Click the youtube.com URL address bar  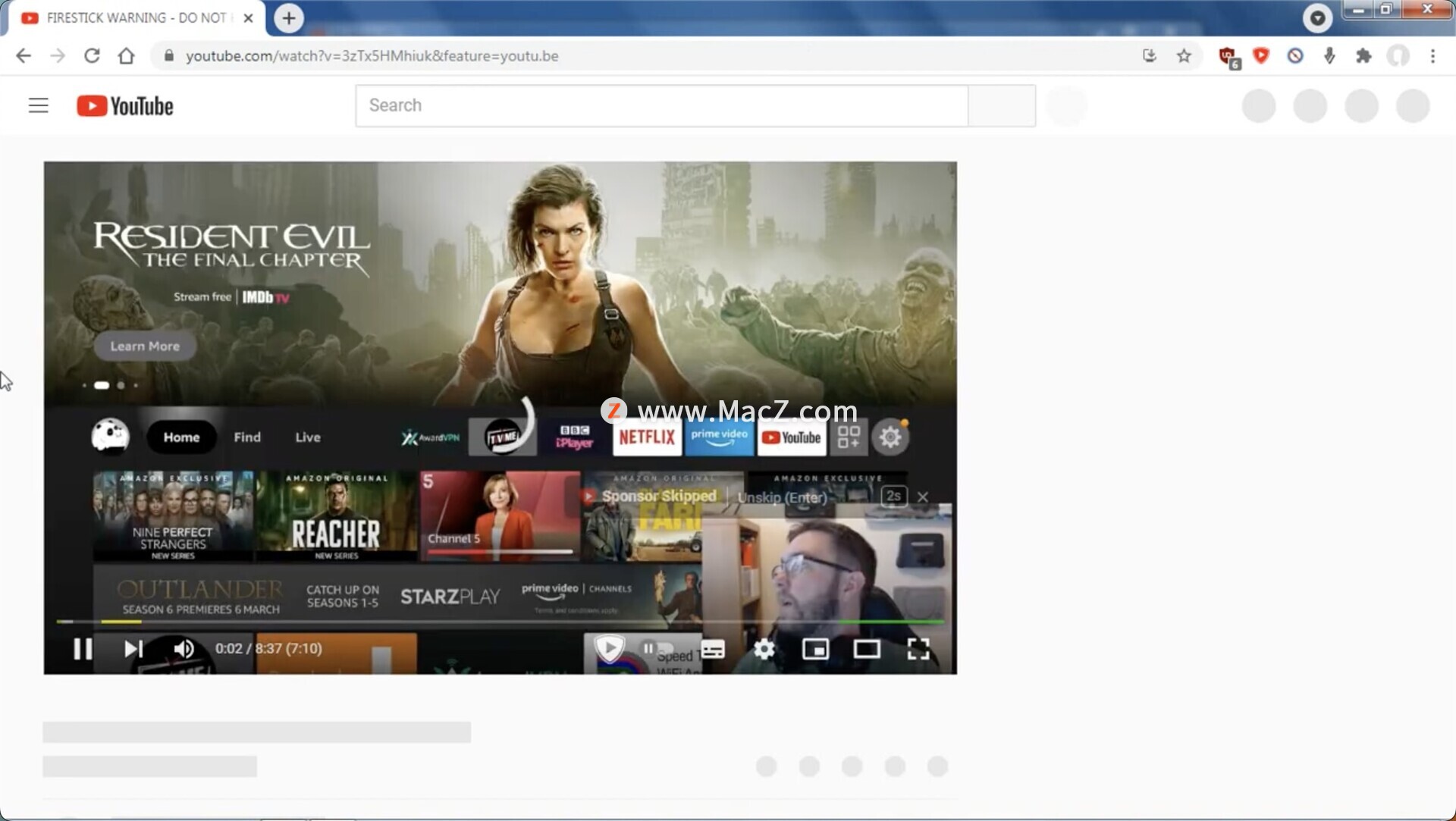pyautogui.click(x=372, y=56)
